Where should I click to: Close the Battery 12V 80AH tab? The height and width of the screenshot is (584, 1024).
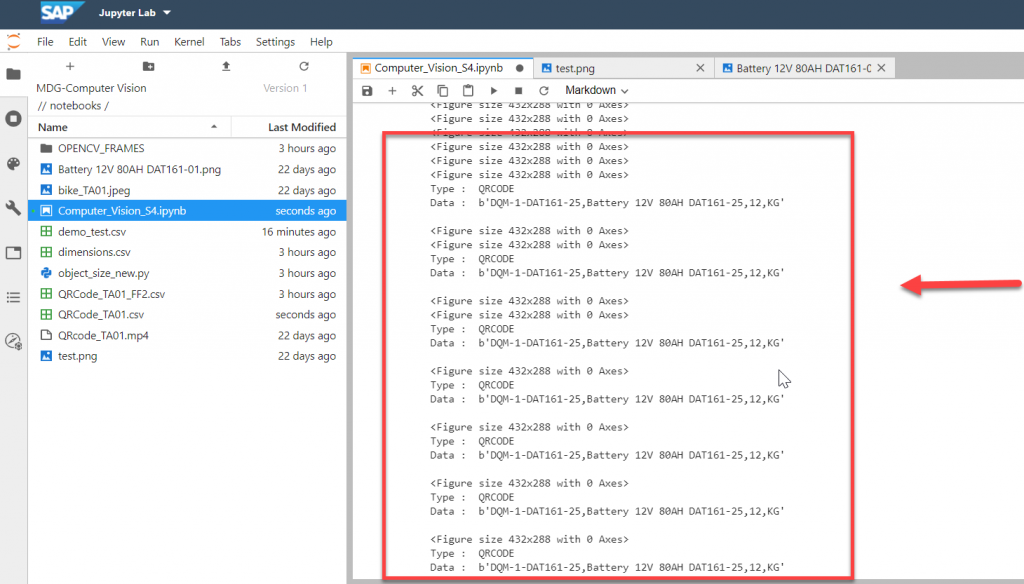coord(881,68)
